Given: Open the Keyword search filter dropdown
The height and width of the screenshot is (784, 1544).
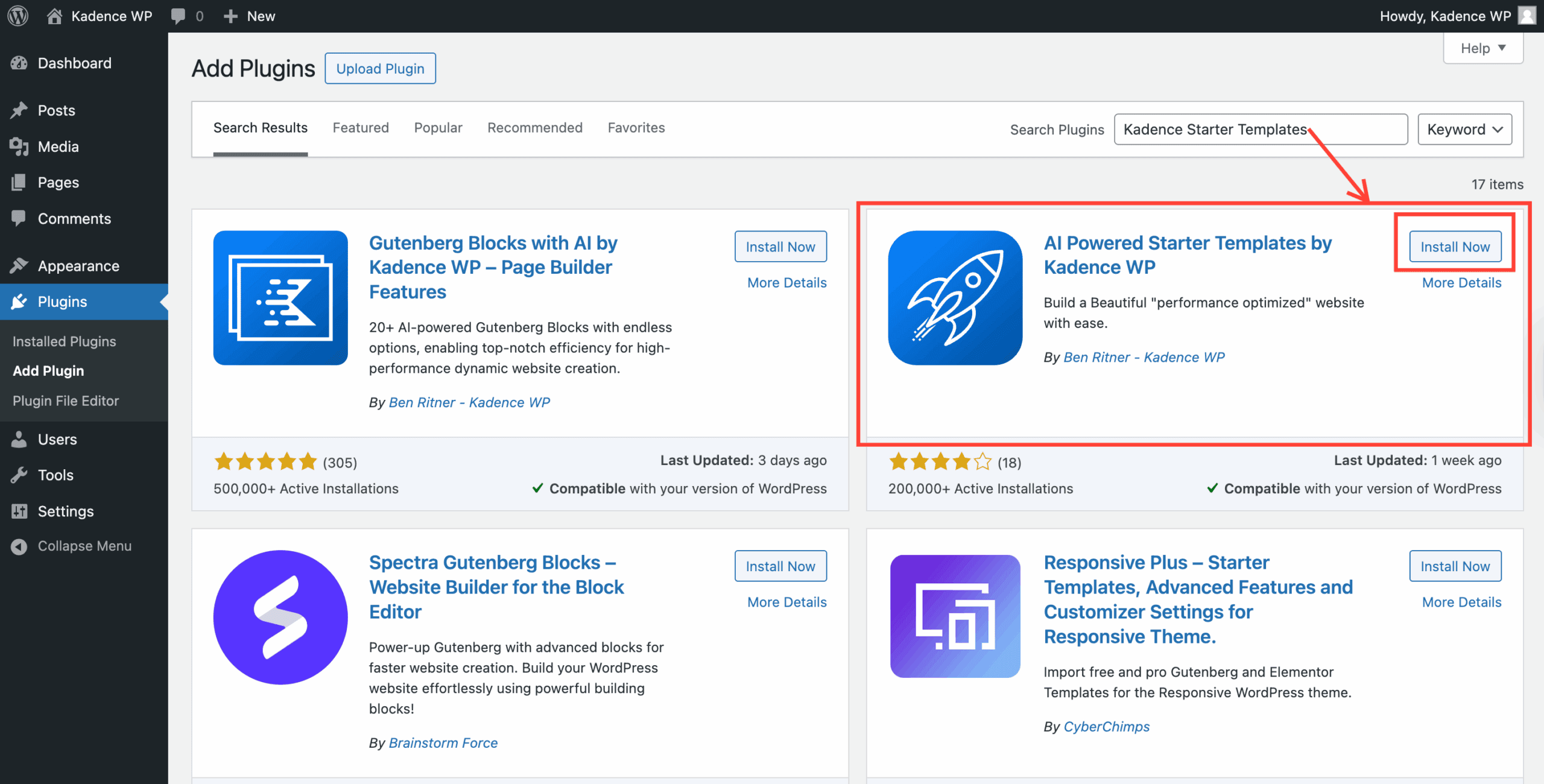Looking at the screenshot, I should click(1464, 129).
